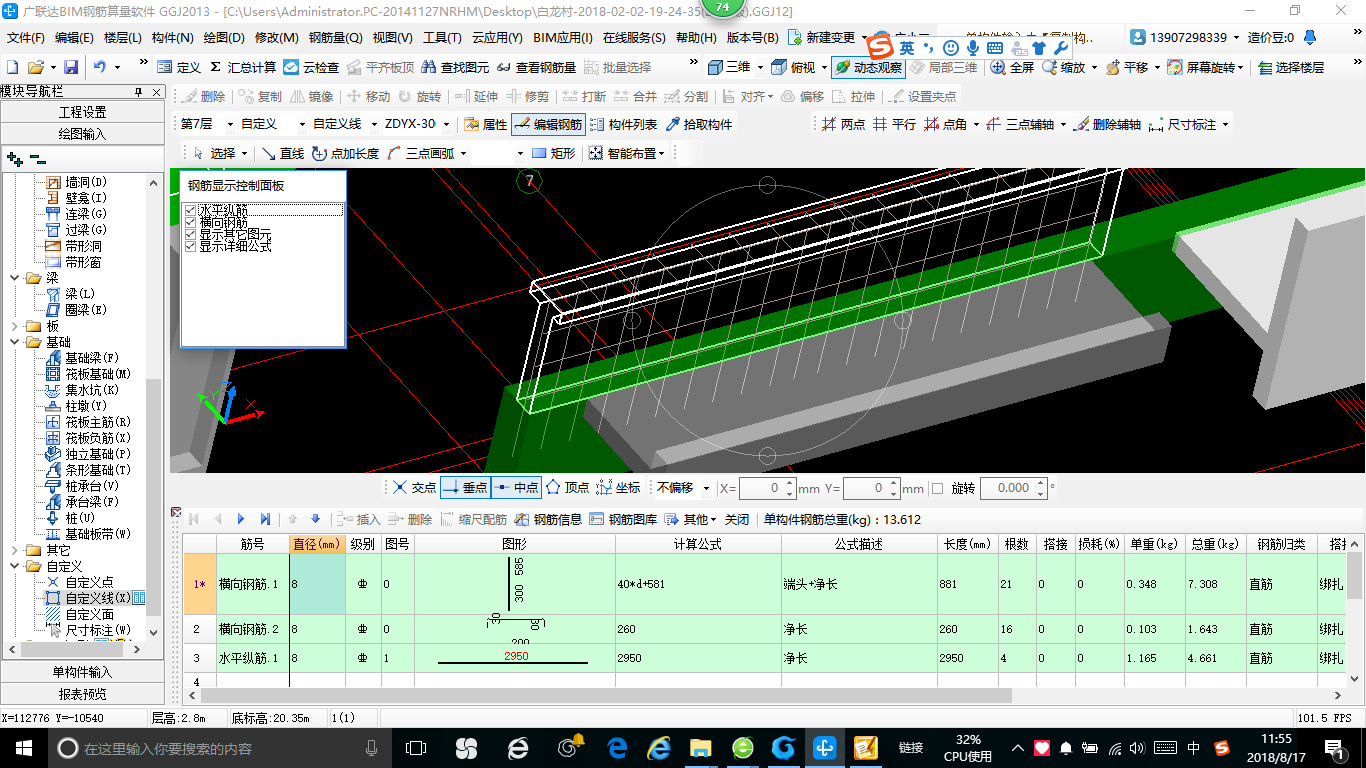
Task: Click the 屏幕旋转 screen rotate tool
Action: 1205,67
